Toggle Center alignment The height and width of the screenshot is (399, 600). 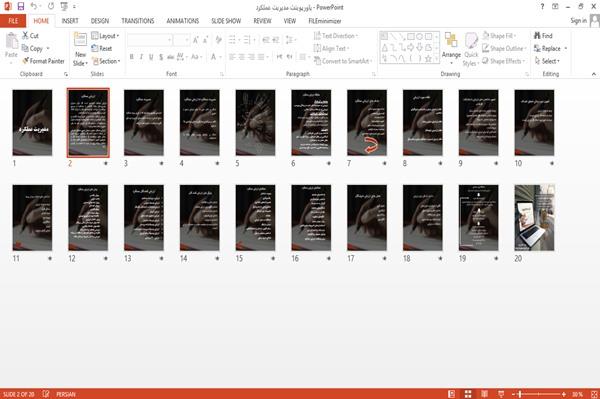point(241,57)
